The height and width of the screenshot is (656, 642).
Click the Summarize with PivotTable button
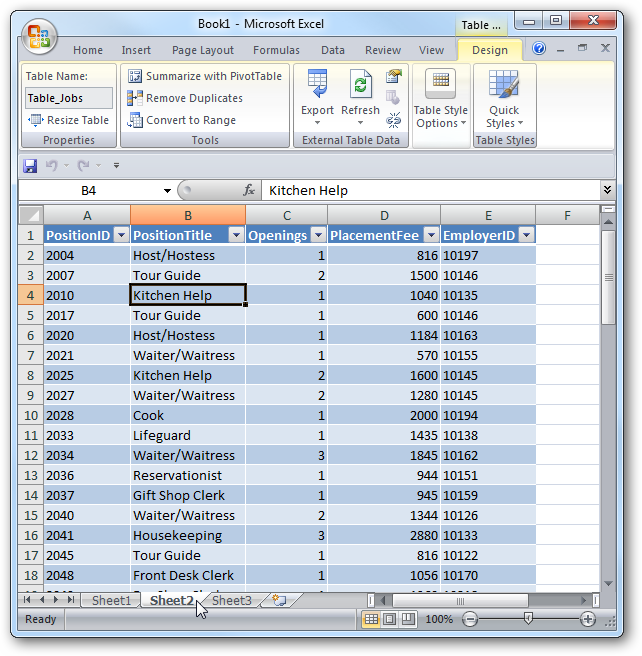tap(205, 76)
